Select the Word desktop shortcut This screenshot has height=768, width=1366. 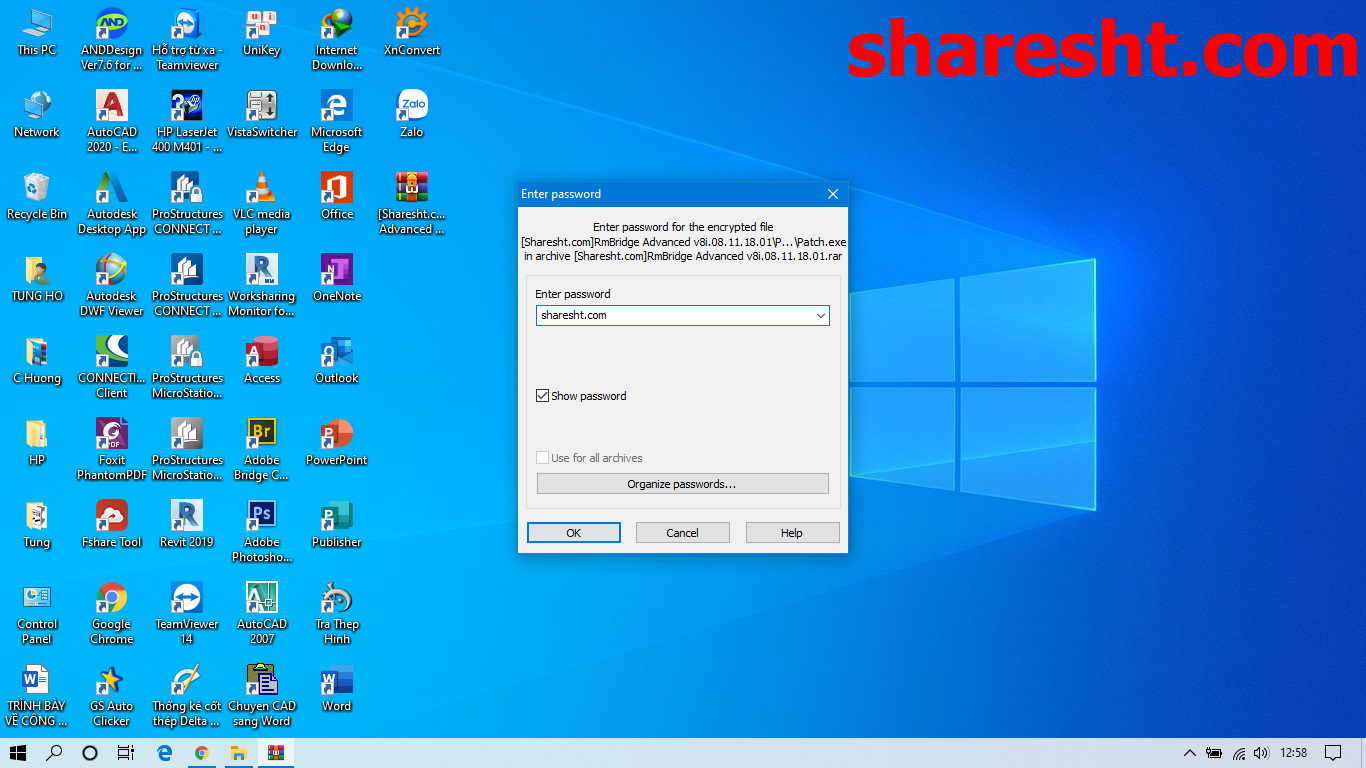click(x=337, y=688)
